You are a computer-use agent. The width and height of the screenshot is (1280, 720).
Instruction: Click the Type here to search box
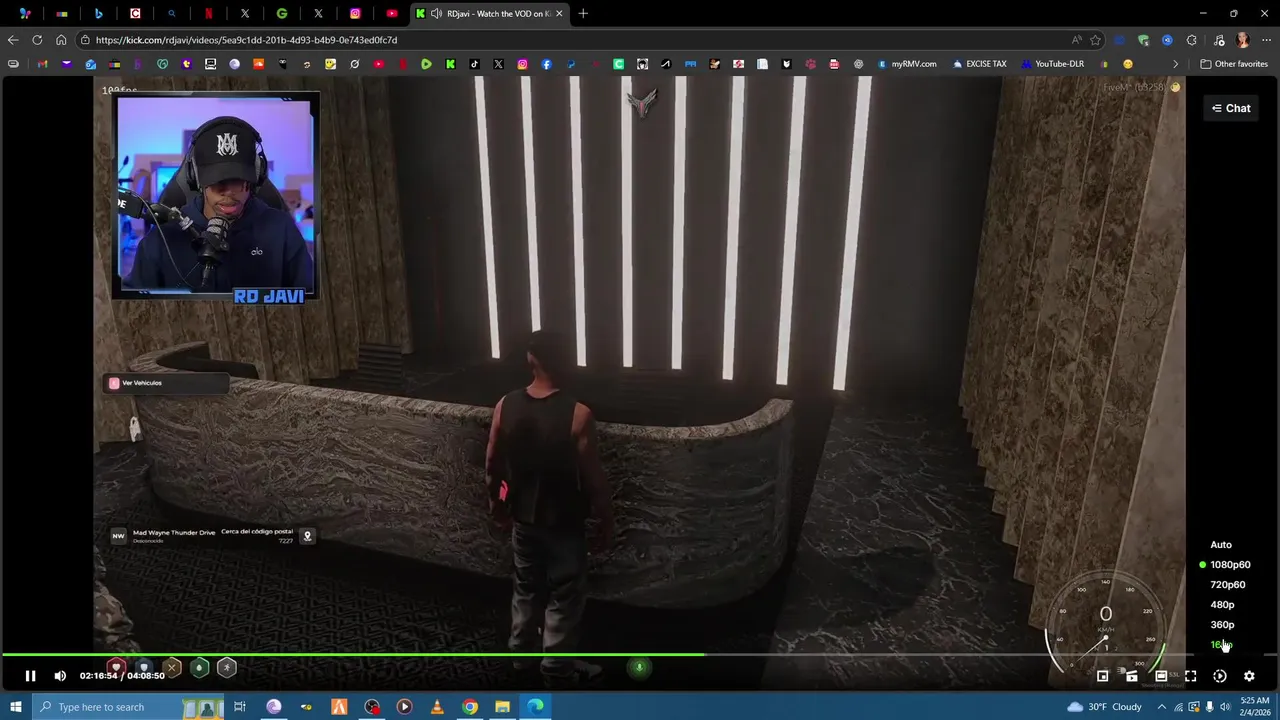(130, 707)
